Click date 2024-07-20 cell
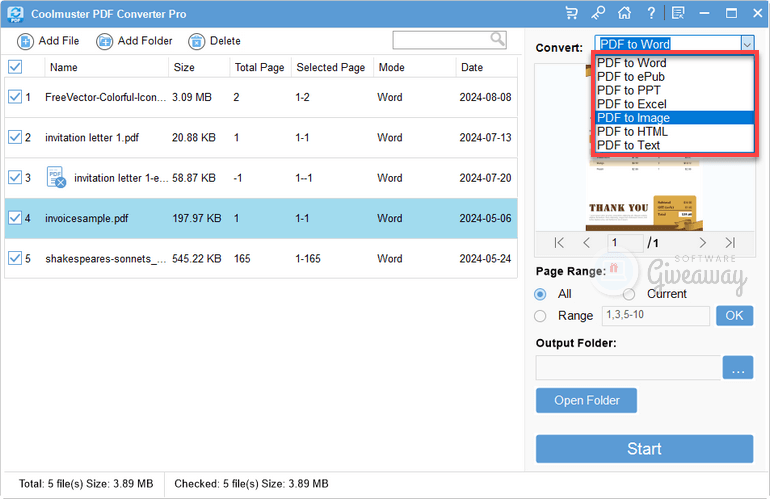Screen dimensions: 770x499 (485, 178)
